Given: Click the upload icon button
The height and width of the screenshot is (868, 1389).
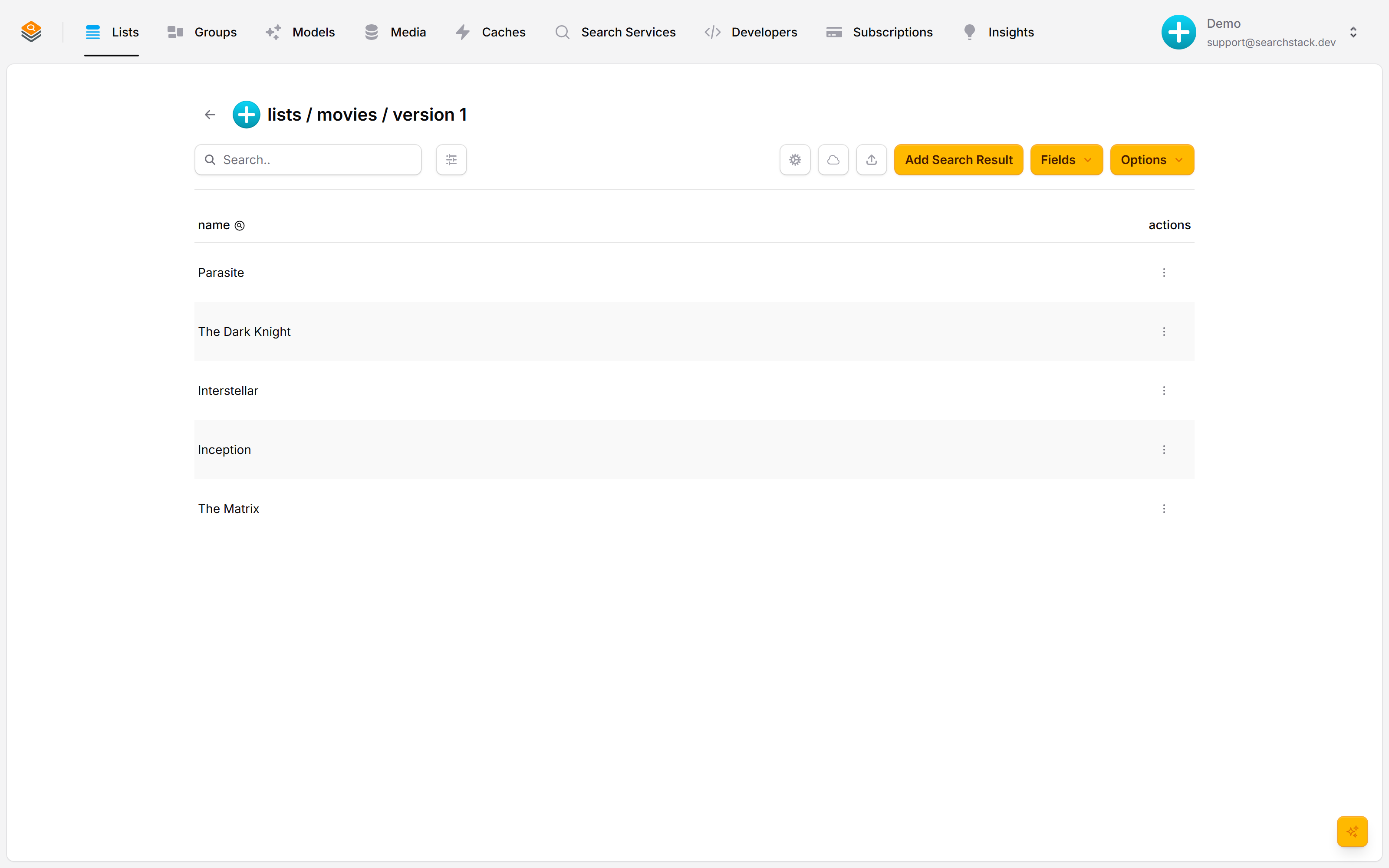Looking at the screenshot, I should click(871, 160).
